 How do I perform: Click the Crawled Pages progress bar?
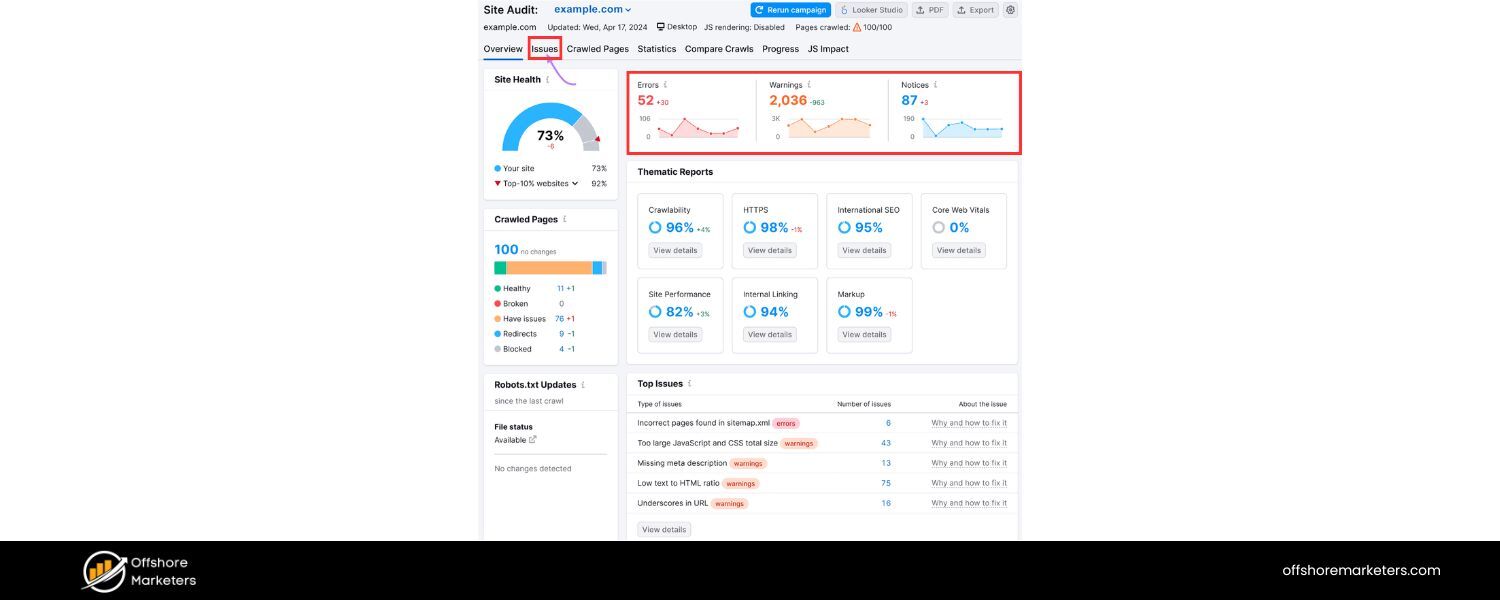[x=550, y=267]
